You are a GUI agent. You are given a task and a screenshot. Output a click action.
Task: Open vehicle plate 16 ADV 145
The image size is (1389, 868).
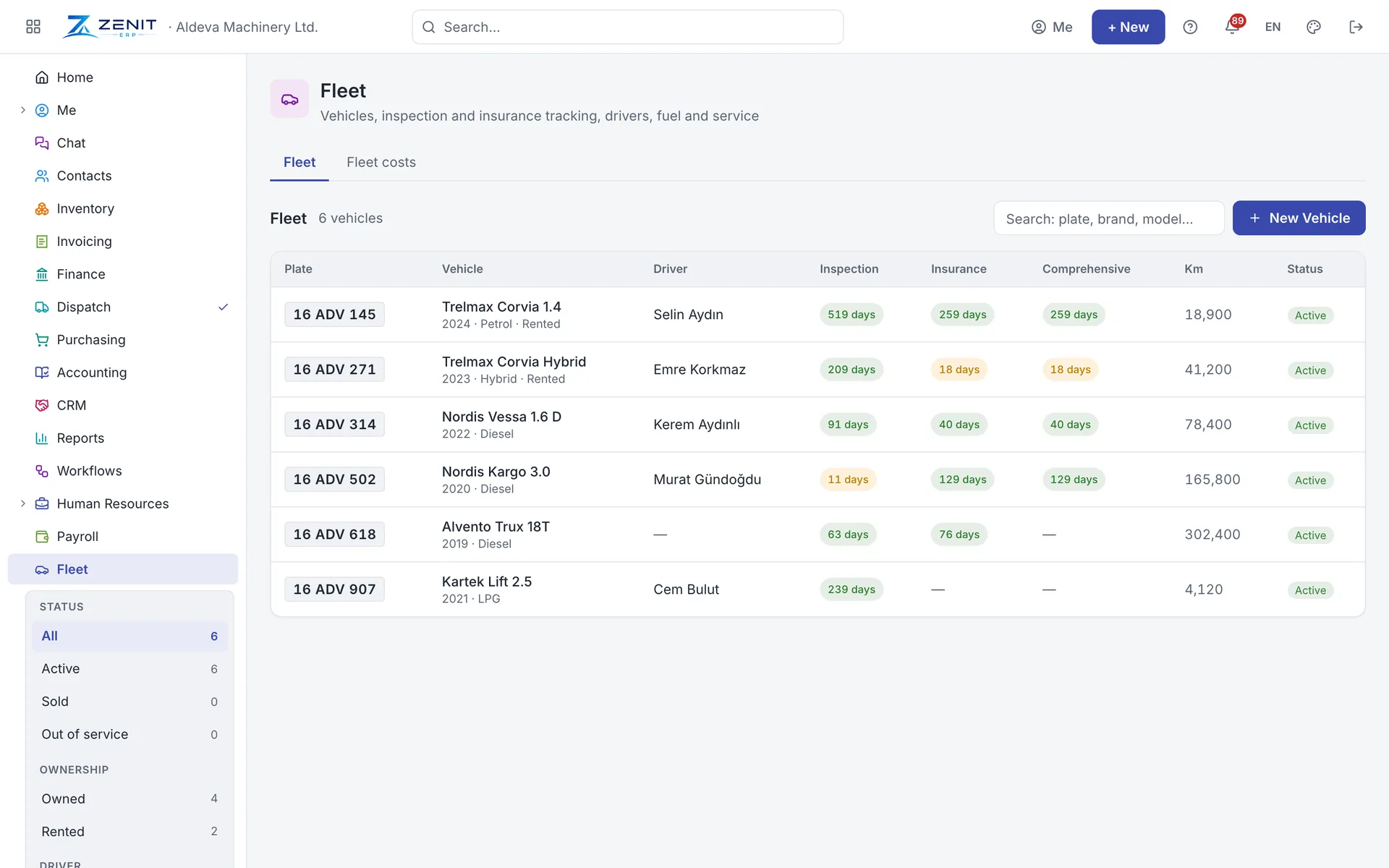[x=334, y=315]
